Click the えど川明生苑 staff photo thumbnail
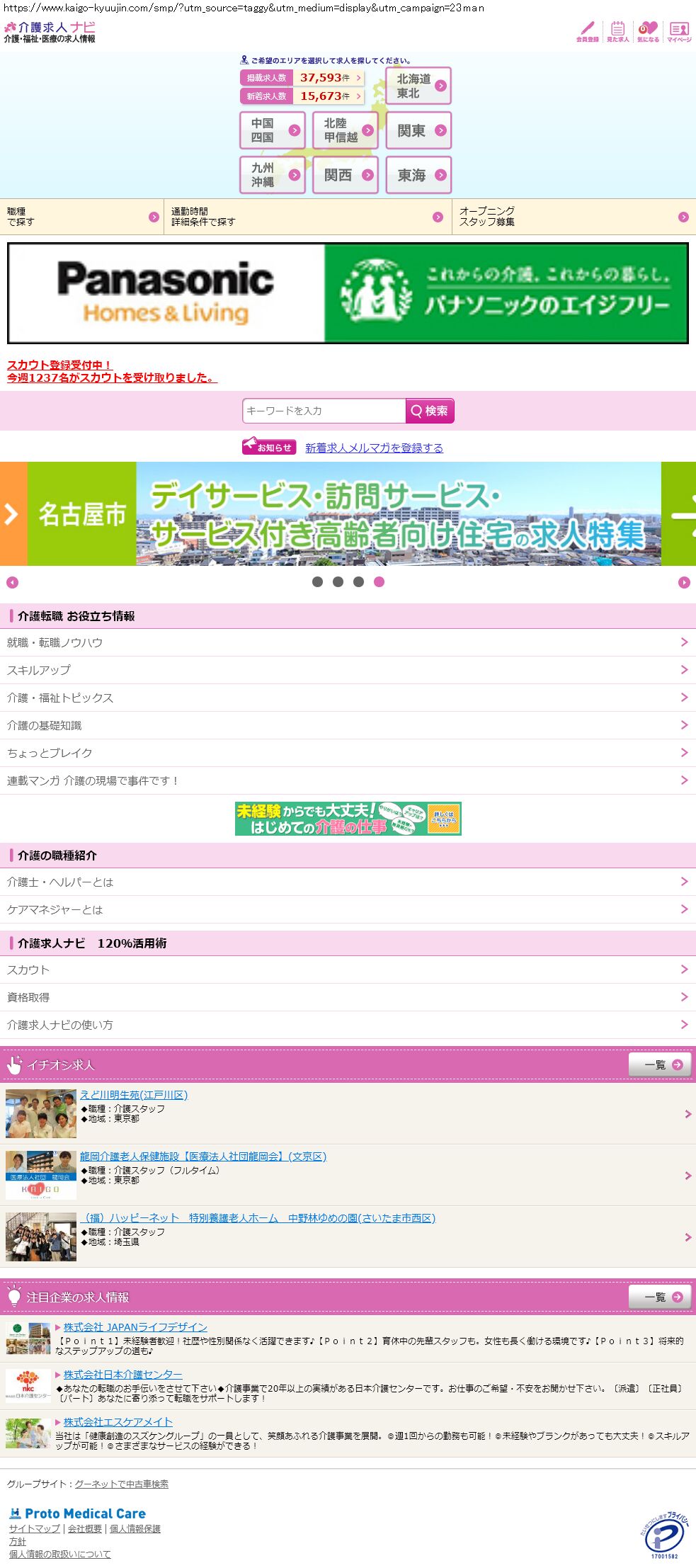The width and height of the screenshot is (696, 1568). pyautogui.click(x=41, y=1114)
